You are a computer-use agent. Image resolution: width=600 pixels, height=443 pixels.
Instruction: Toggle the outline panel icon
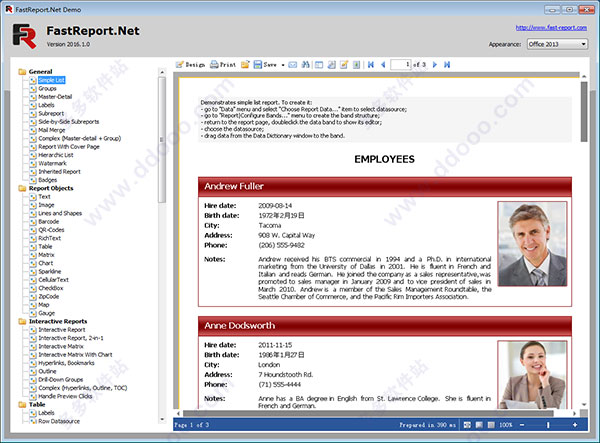tap(319, 65)
